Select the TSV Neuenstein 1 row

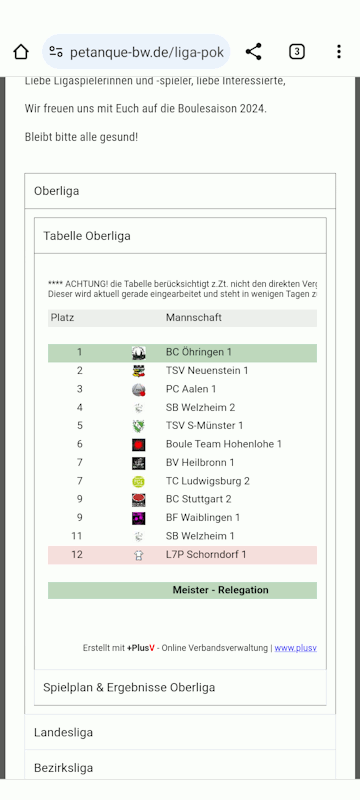pyautogui.click(x=182, y=371)
